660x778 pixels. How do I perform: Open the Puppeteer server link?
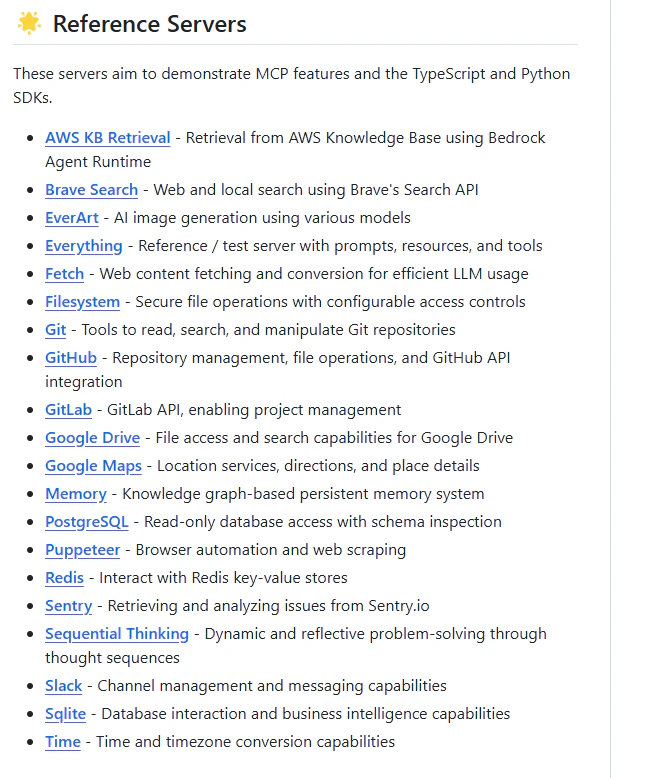pyautogui.click(x=82, y=550)
